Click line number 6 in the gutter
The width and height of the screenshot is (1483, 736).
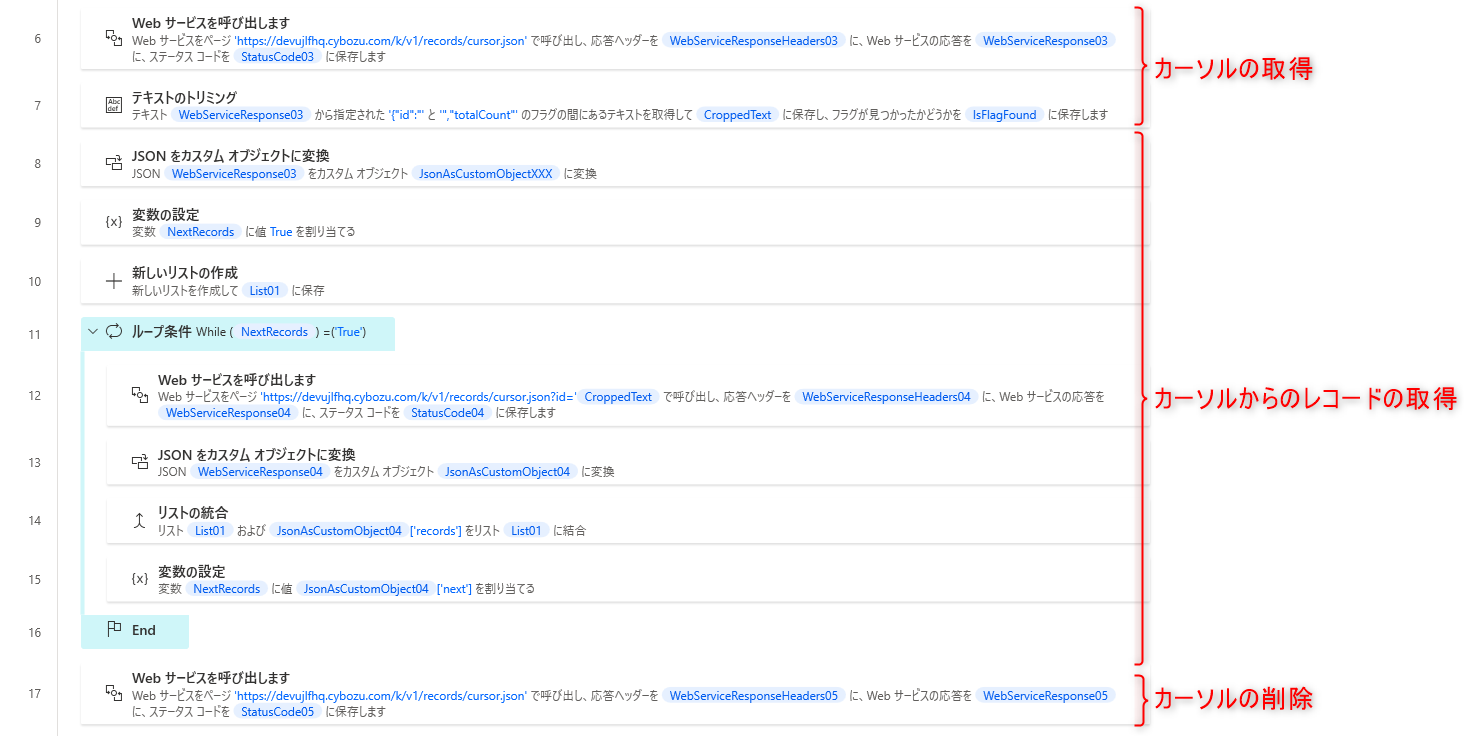click(38, 39)
